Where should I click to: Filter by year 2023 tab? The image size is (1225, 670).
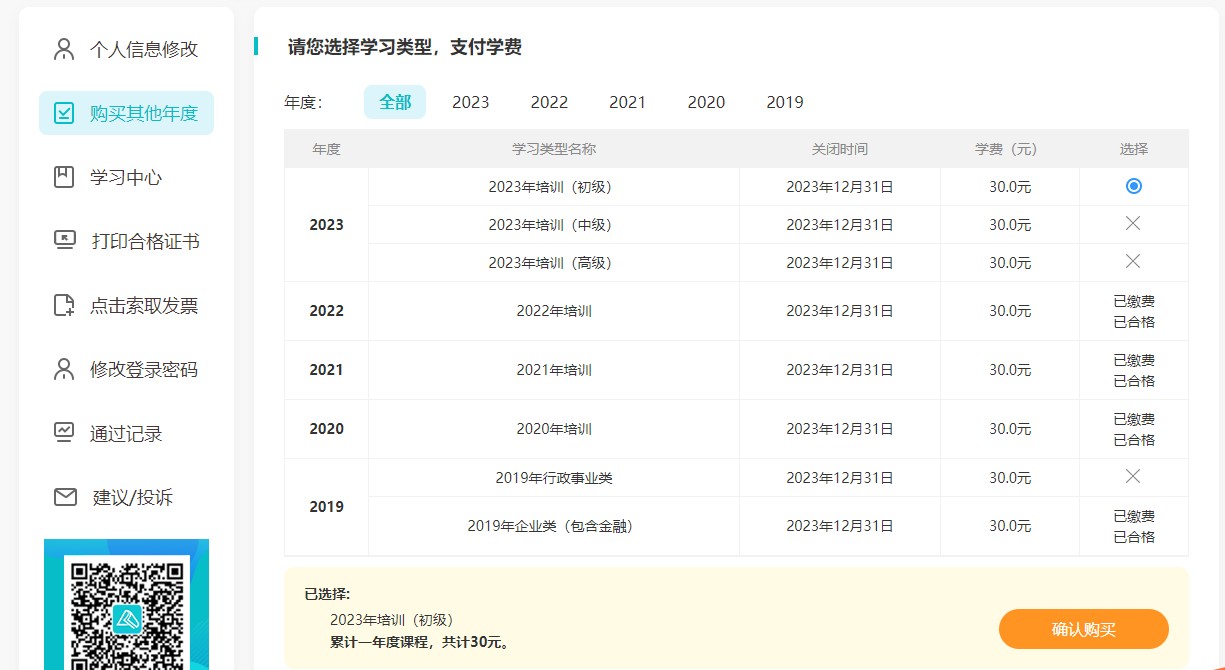tap(471, 102)
